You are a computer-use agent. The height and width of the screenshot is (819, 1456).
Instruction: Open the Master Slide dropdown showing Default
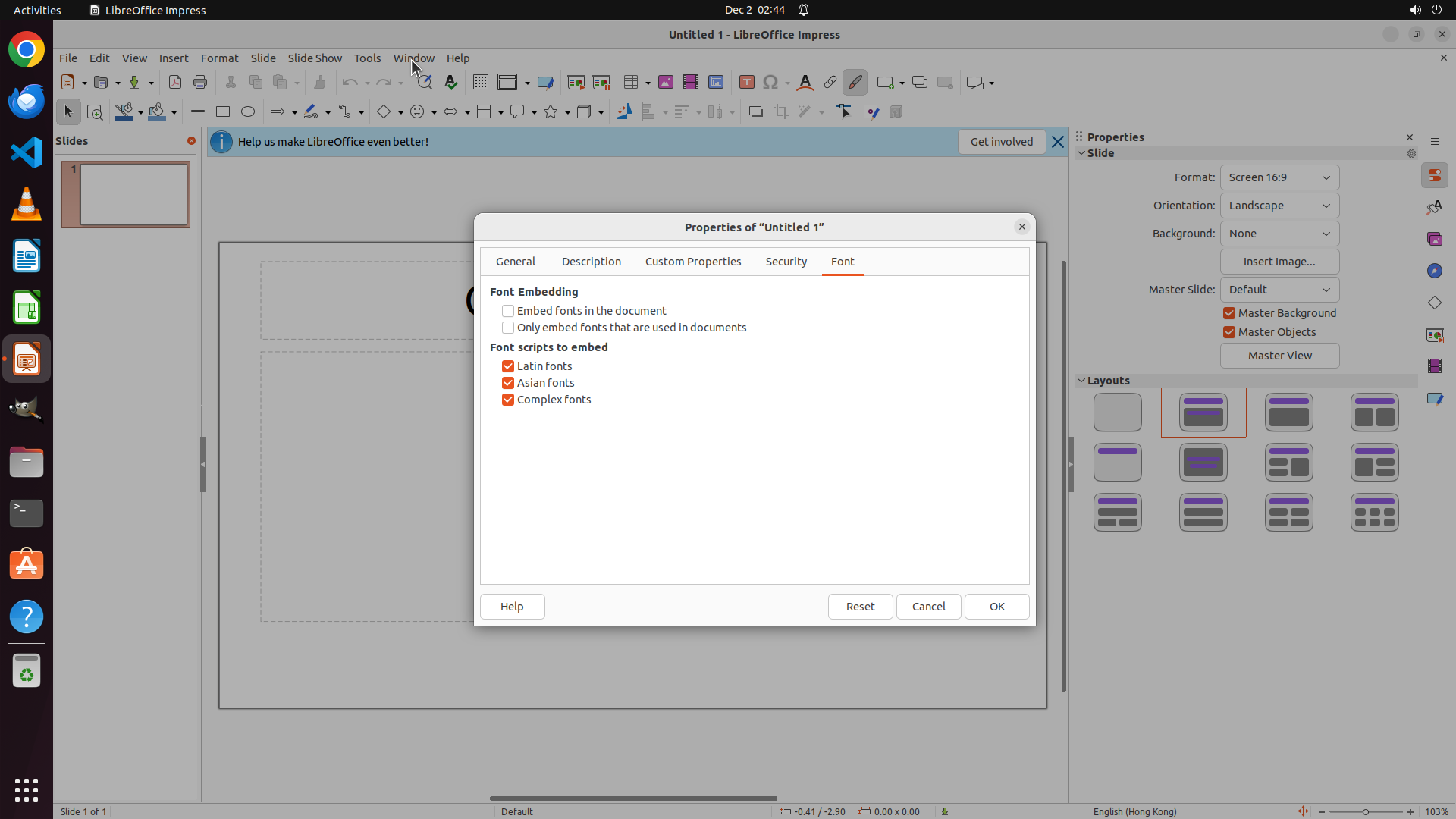1279,290
